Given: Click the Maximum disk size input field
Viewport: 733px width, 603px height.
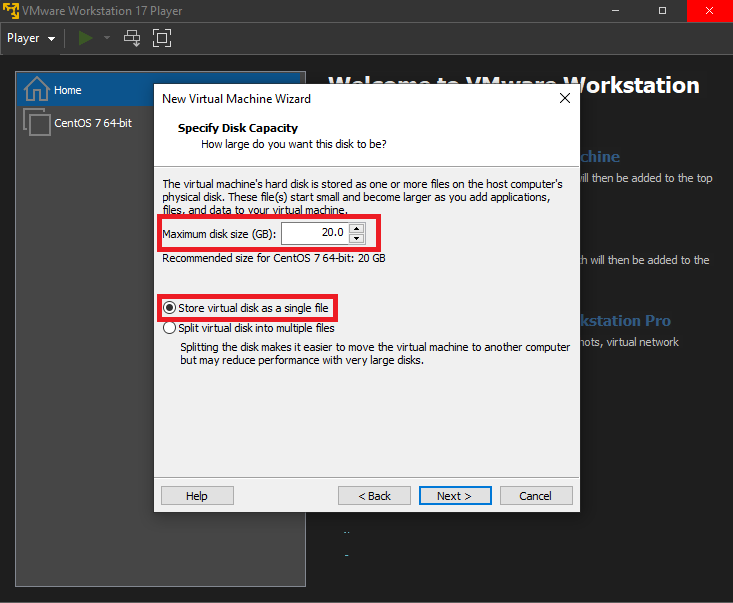Looking at the screenshot, I should point(315,233).
